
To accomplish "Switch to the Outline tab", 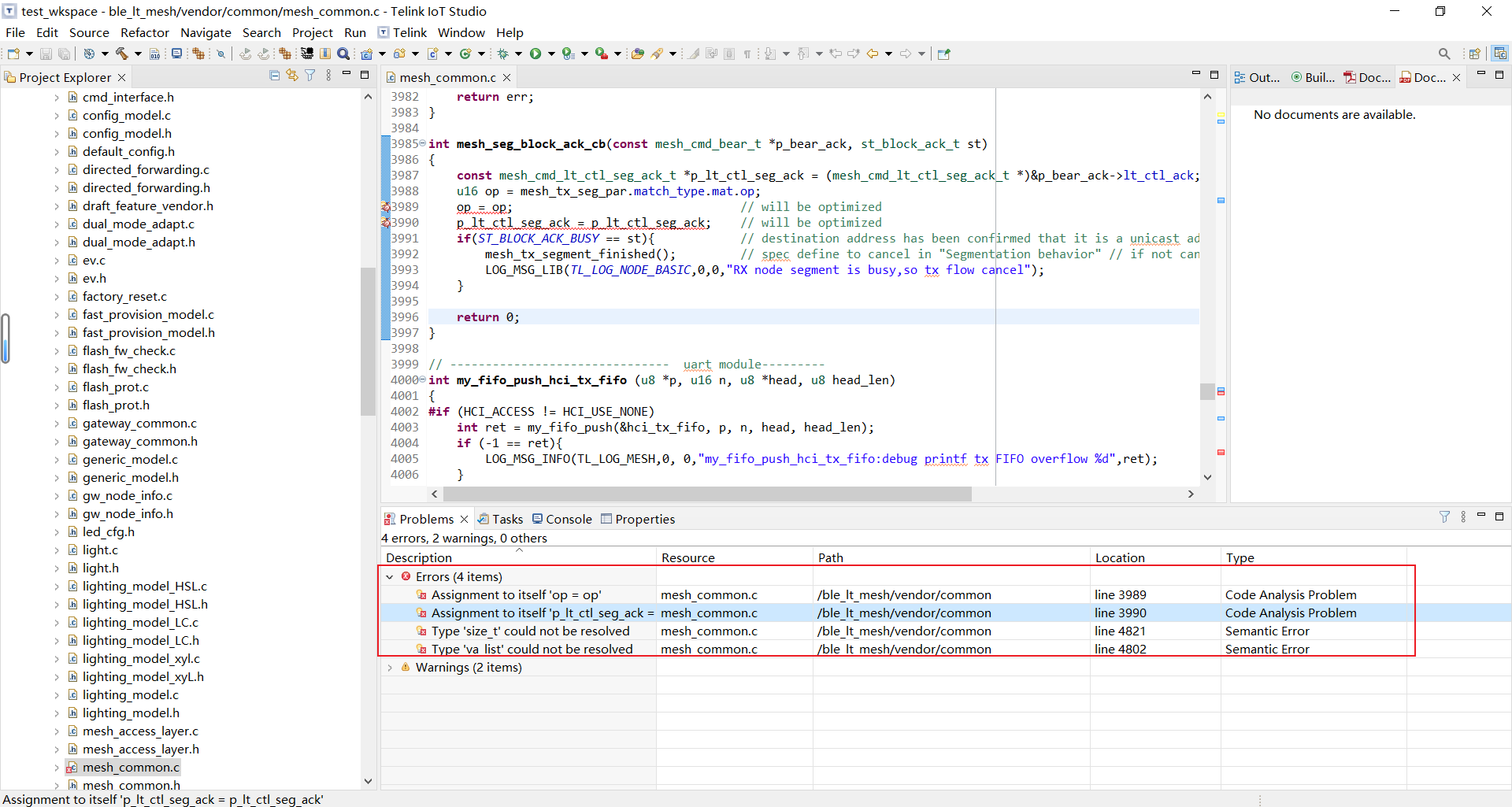I will pyautogui.click(x=1257, y=77).
